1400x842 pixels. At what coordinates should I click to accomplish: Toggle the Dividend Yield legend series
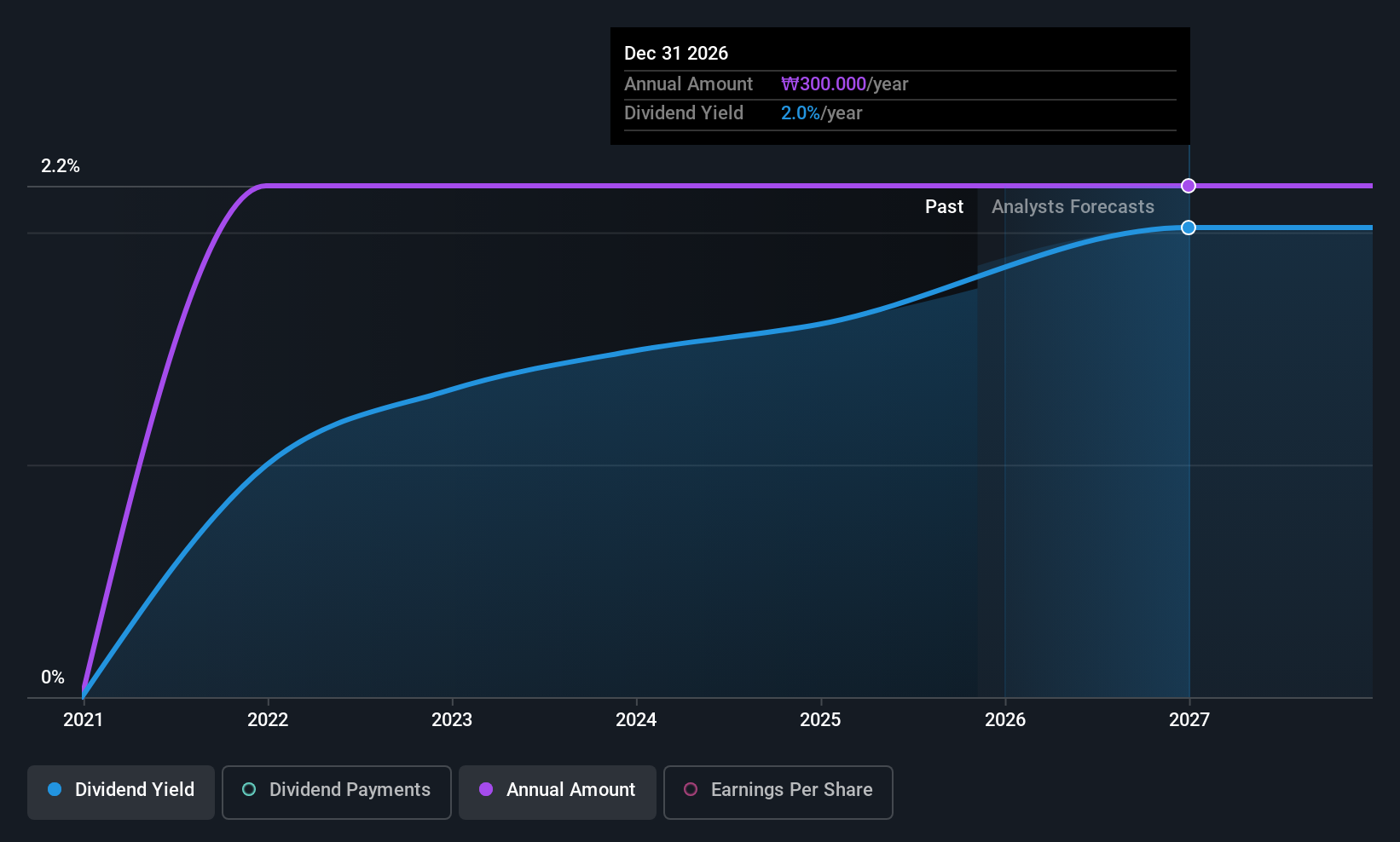121,793
